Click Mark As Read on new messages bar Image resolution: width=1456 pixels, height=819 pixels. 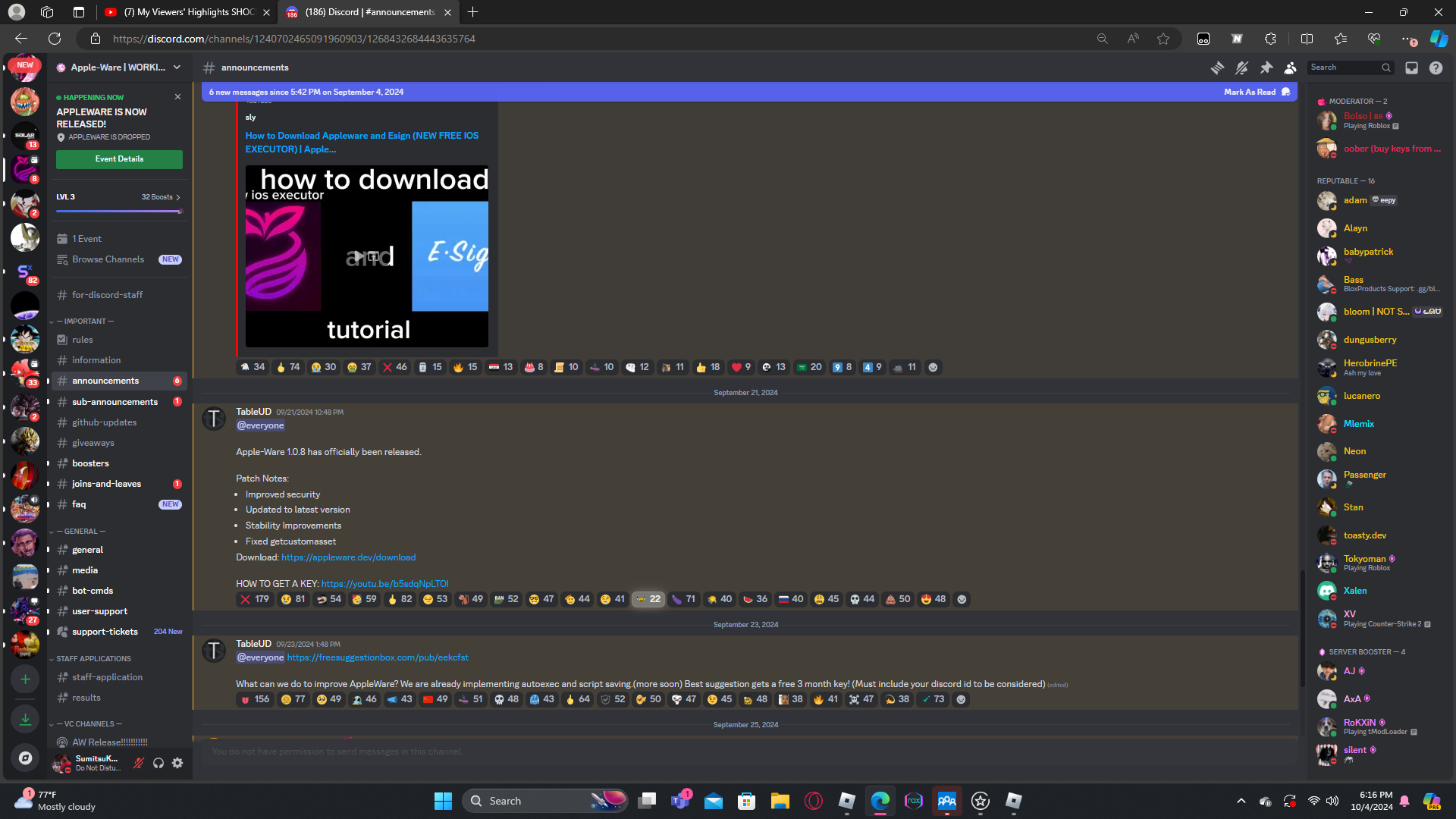pyautogui.click(x=1257, y=92)
